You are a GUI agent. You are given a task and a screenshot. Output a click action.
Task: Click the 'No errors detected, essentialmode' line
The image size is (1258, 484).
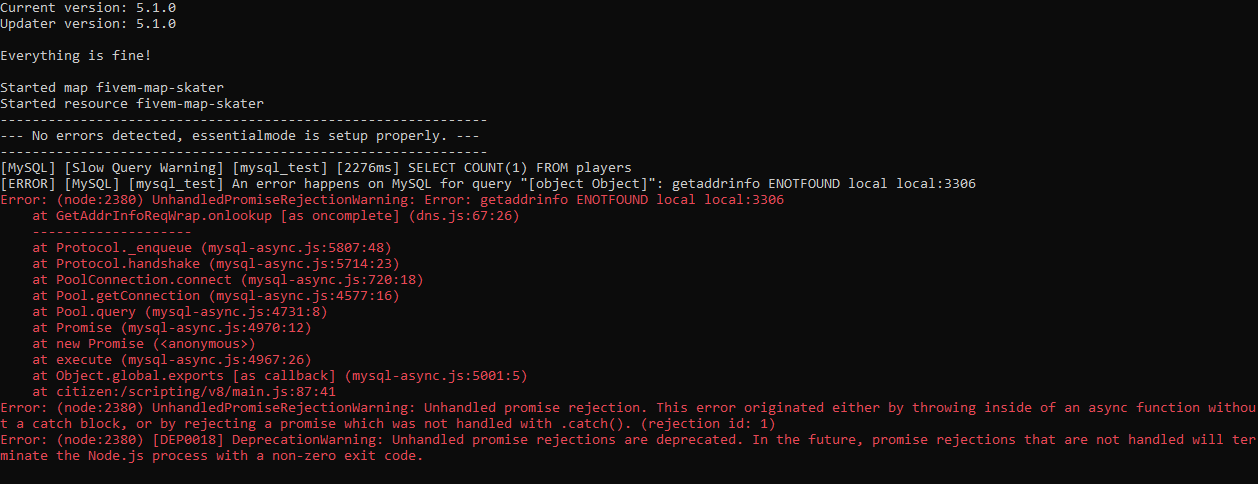coord(244,136)
